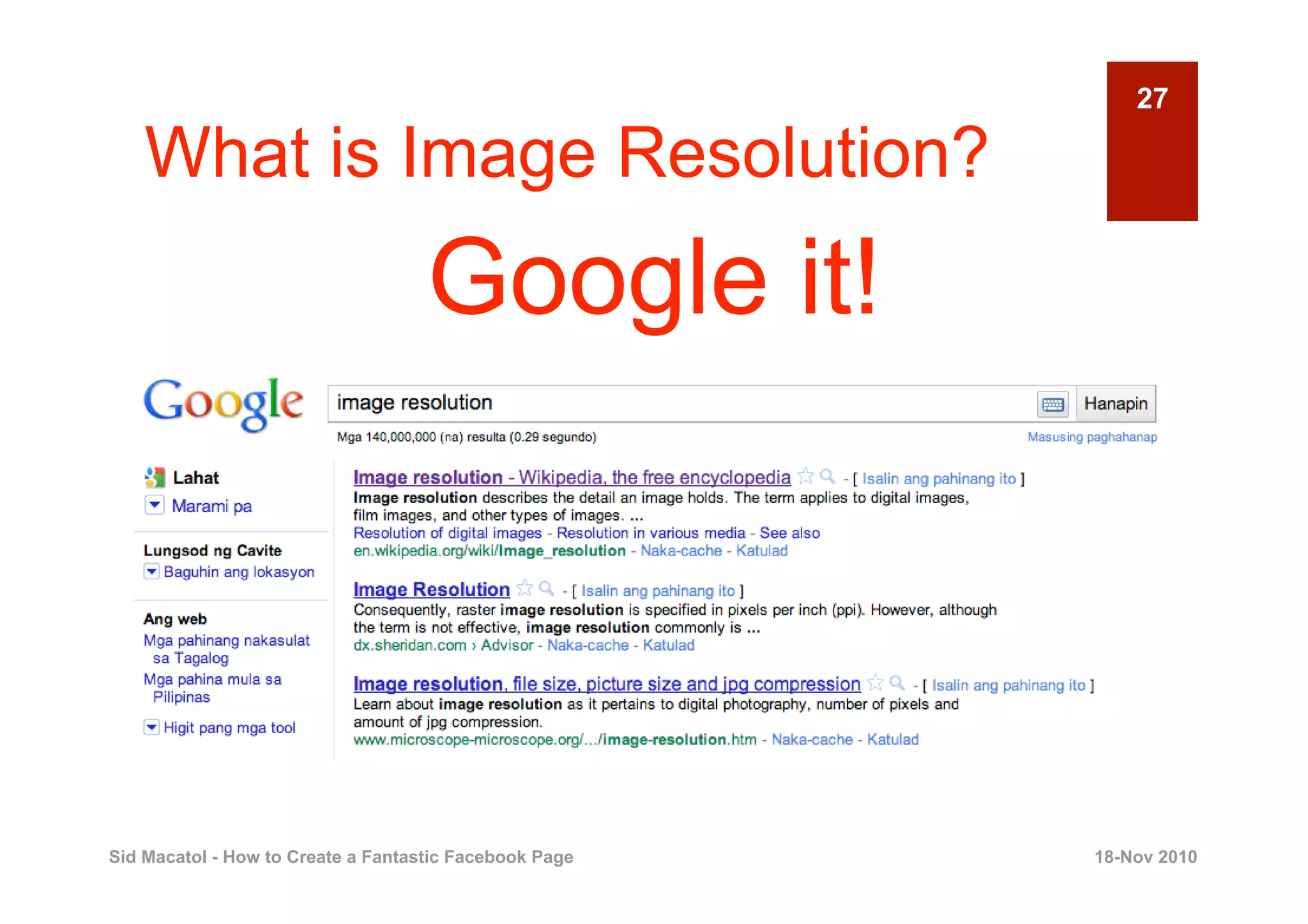Expand the Marami pa dropdown arrow

click(155, 505)
